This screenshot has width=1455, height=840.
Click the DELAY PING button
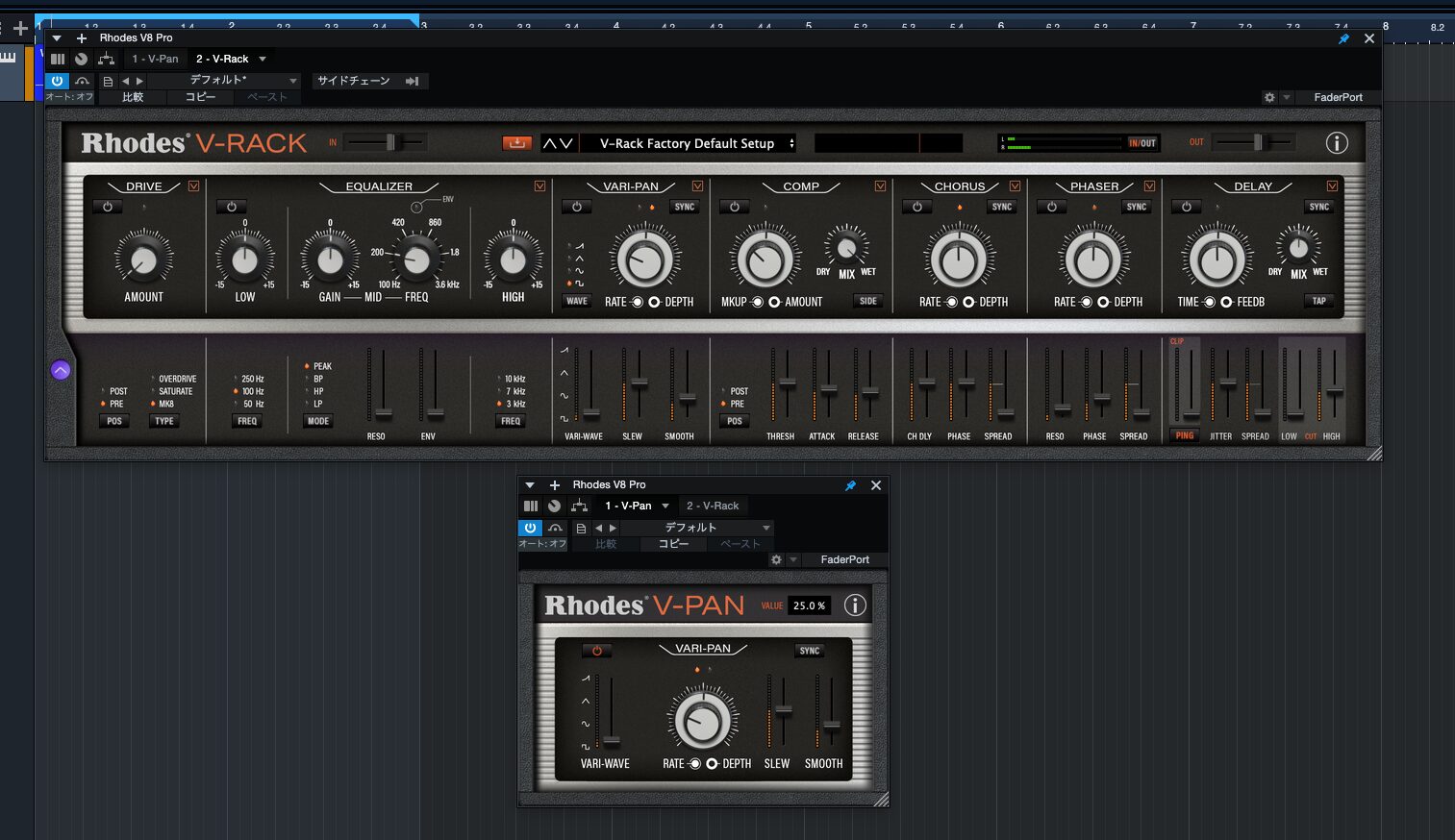click(x=1185, y=435)
